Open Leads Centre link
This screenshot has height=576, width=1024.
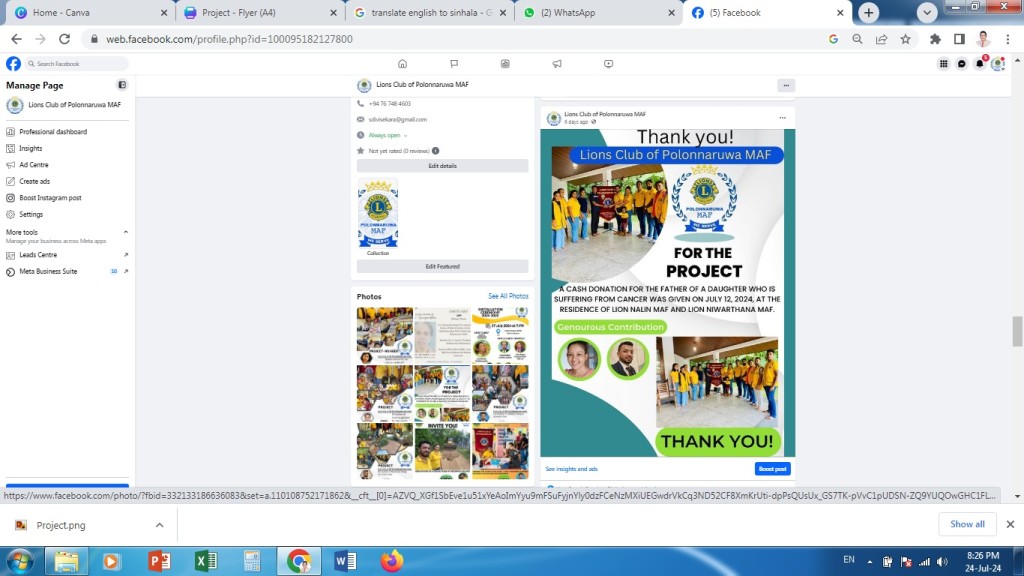click(x=67, y=255)
